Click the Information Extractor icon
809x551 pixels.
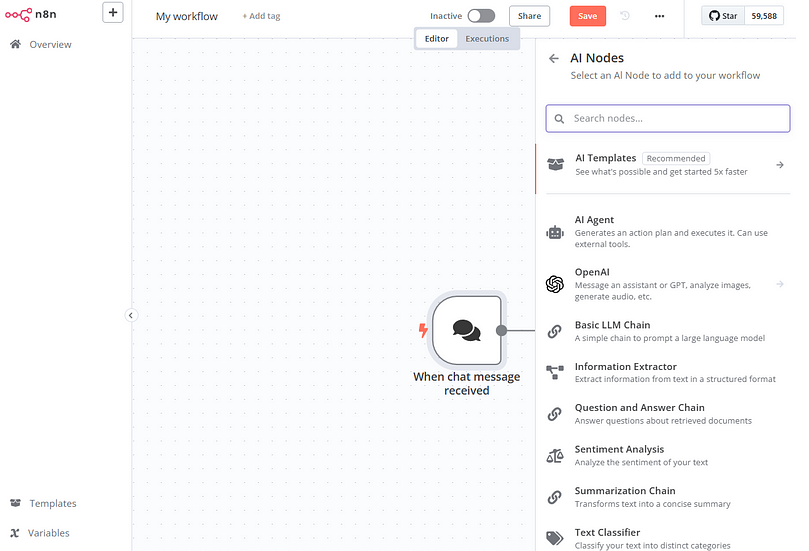555,372
